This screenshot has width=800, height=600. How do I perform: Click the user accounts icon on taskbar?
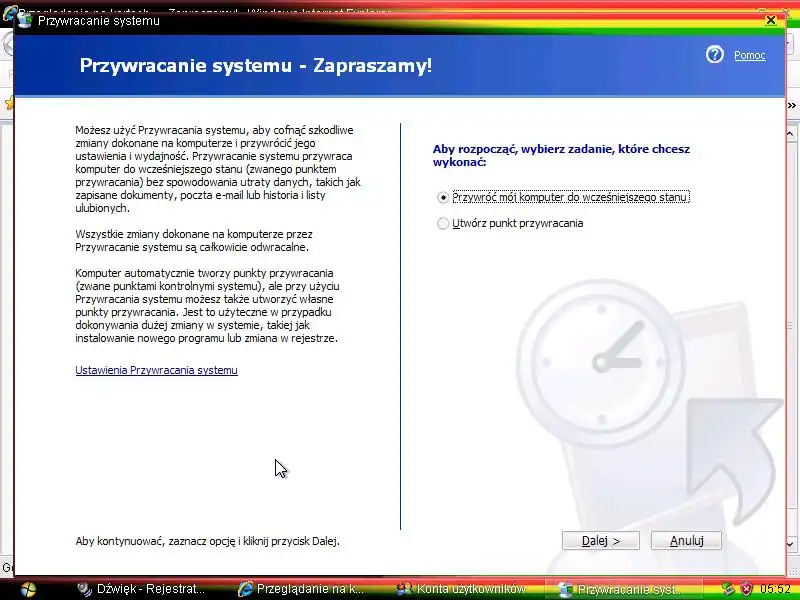pos(404,589)
